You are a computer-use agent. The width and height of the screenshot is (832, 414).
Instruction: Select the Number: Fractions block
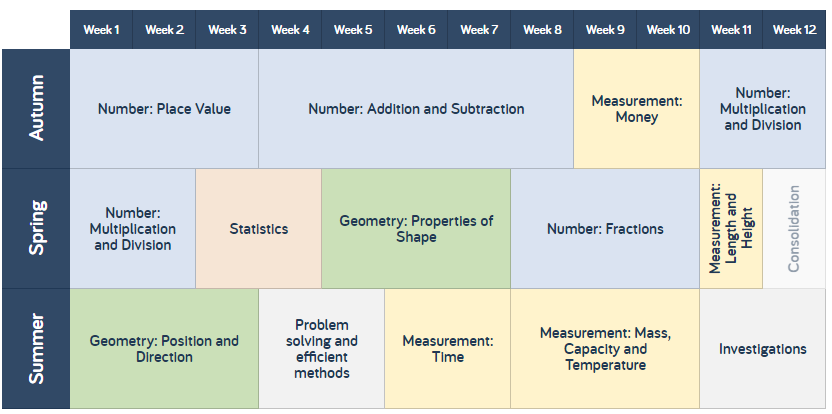tap(605, 229)
